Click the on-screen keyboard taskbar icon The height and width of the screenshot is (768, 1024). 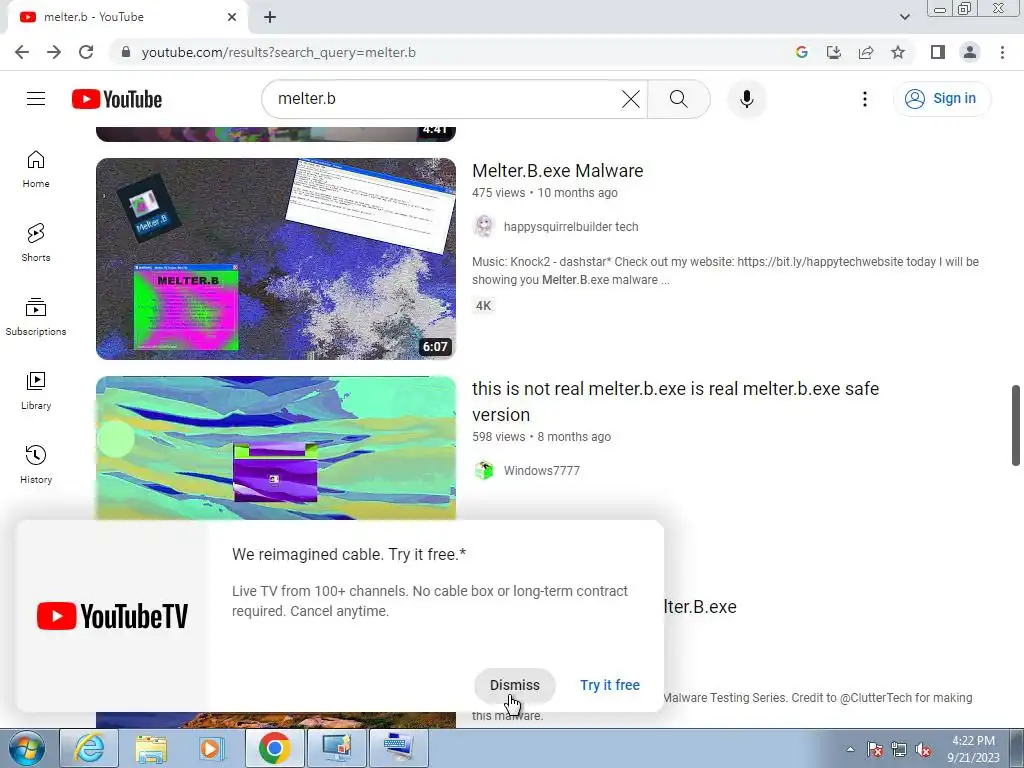pyautogui.click(x=398, y=748)
